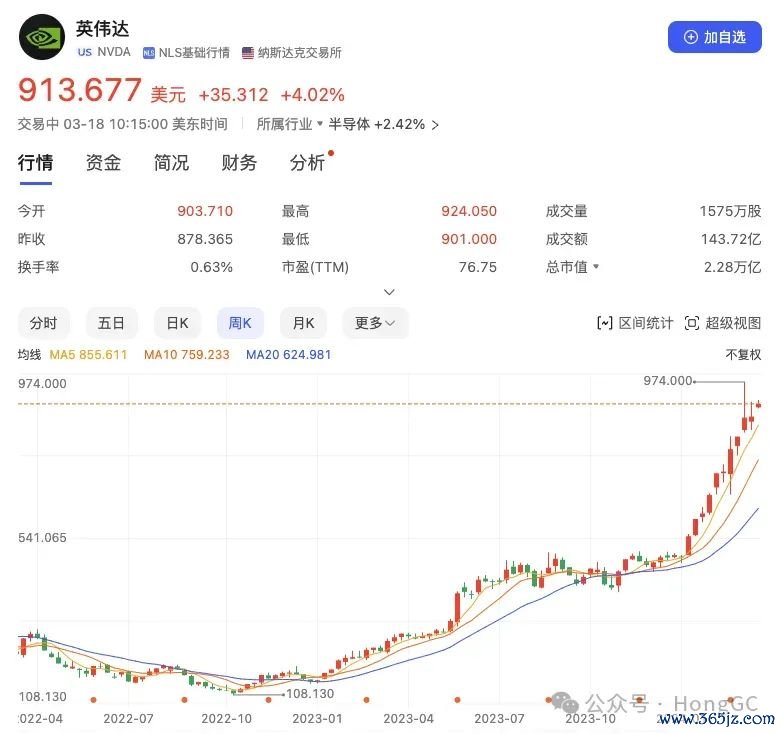
Task: Click the MA20 624.981 indicator
Action: click(288, 355)
